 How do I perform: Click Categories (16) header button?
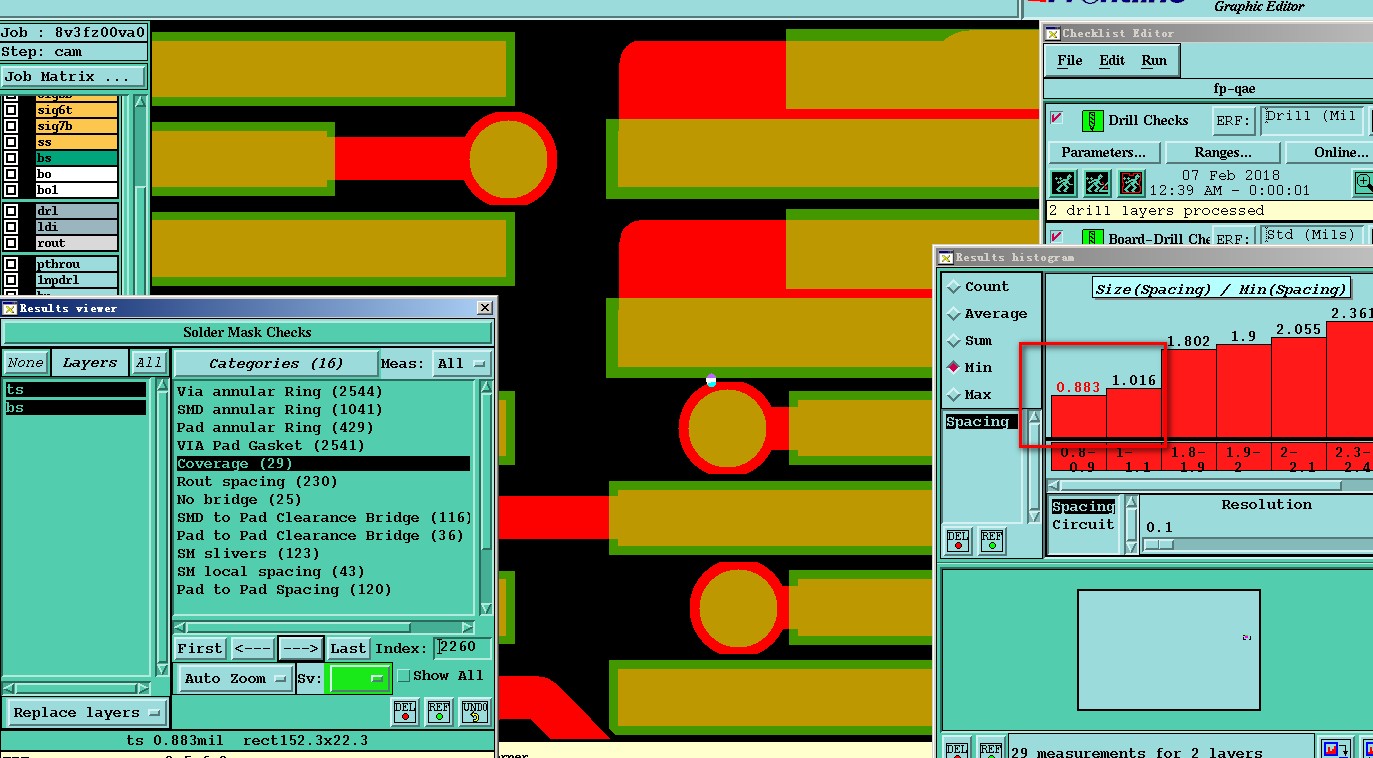coord(276,363)
